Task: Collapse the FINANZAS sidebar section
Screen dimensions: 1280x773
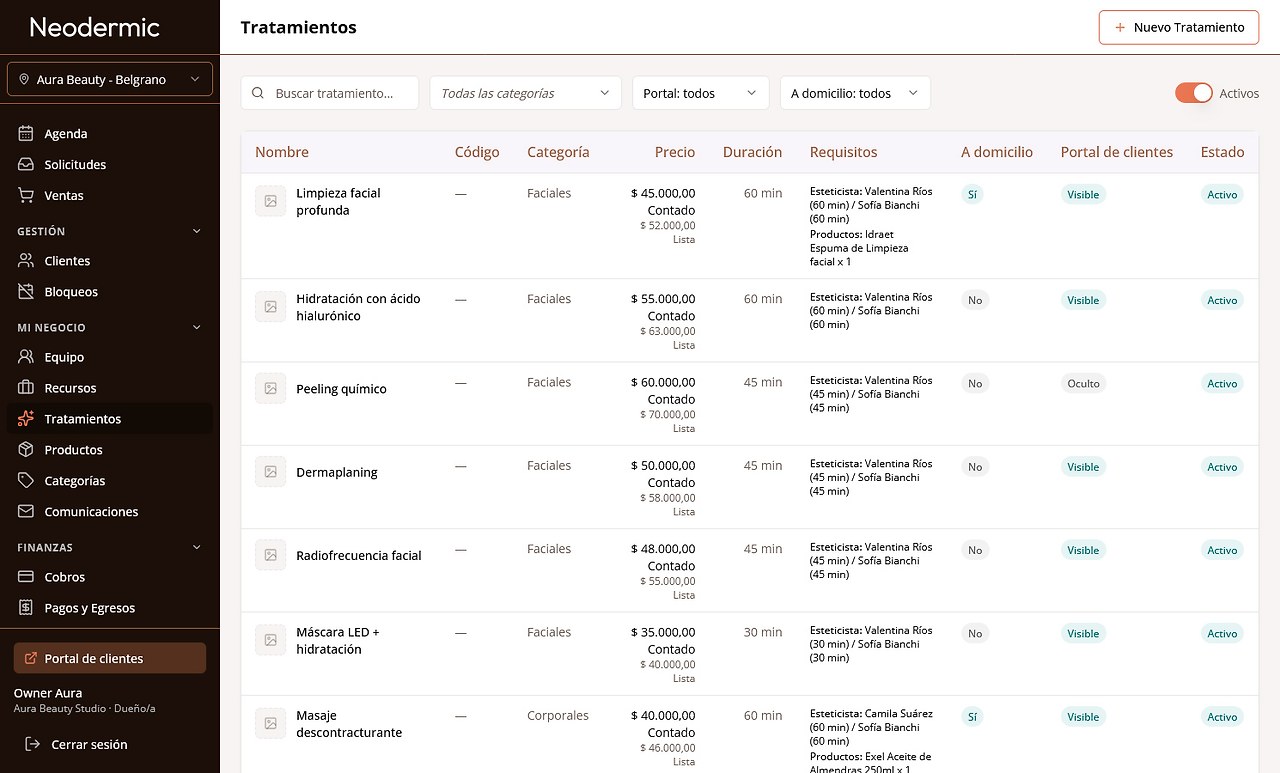Action: click(x=110, y=547)
